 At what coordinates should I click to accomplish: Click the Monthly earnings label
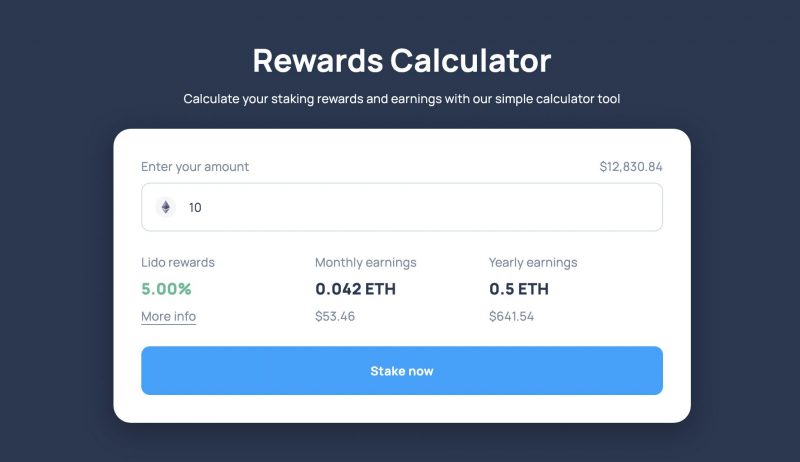tap(365, 263)
